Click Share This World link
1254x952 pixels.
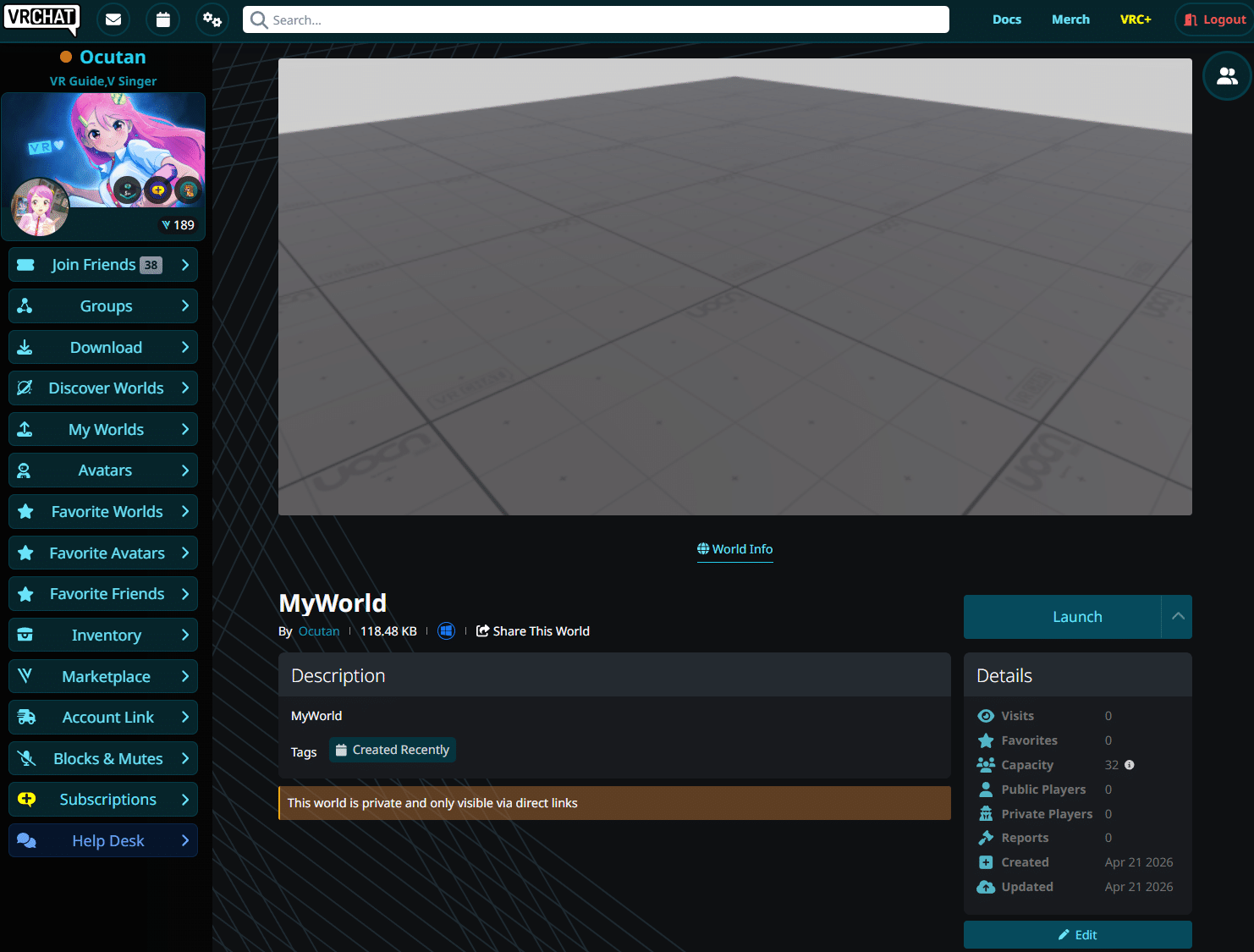pyautogui.click(x=533, y=631)
